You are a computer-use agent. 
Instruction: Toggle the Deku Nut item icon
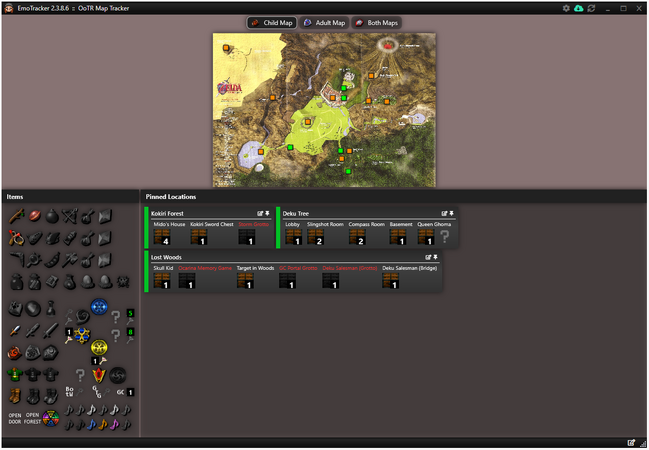(34, 217)
